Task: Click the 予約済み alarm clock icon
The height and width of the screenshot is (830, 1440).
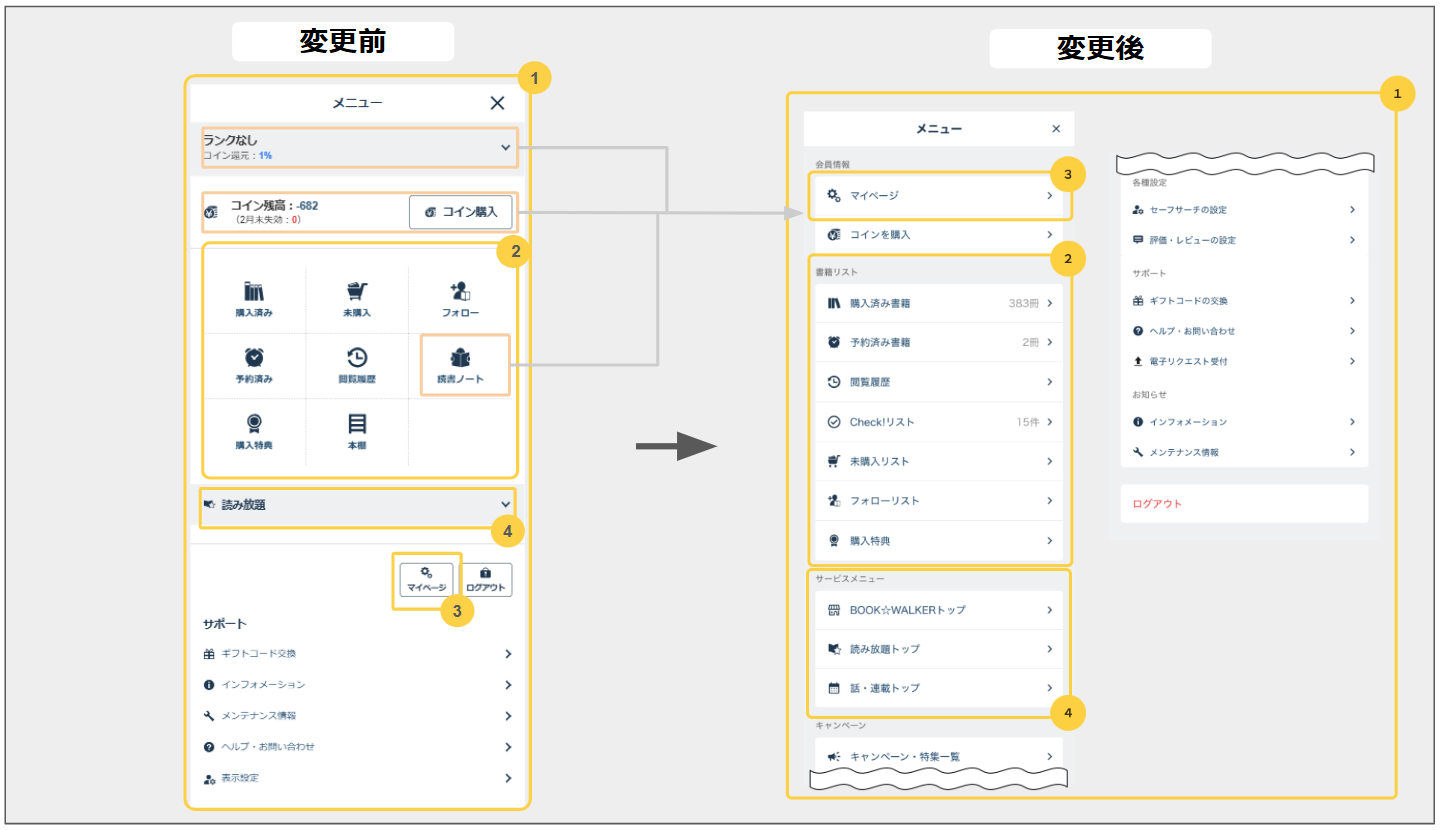Action: point(254,358)
